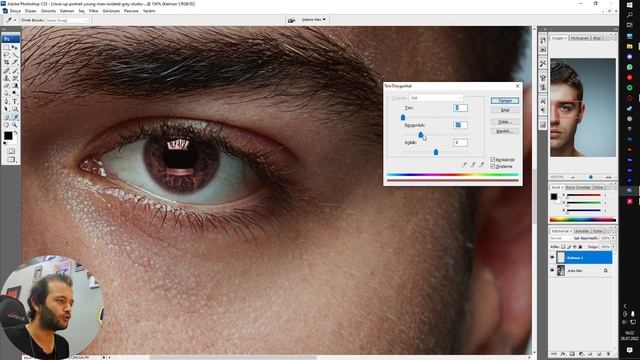Click the Açıklık slider handle
The image size is (640, 360).
click(436, 152)
